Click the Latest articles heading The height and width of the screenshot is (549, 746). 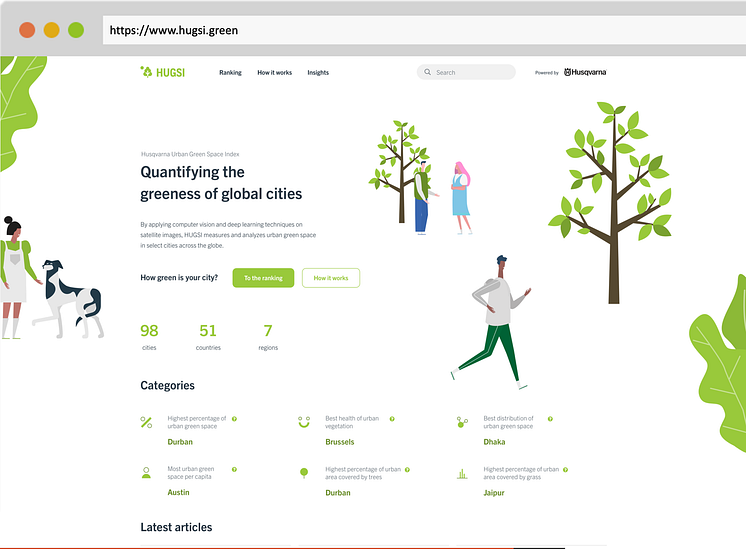(x=176, y=527)
